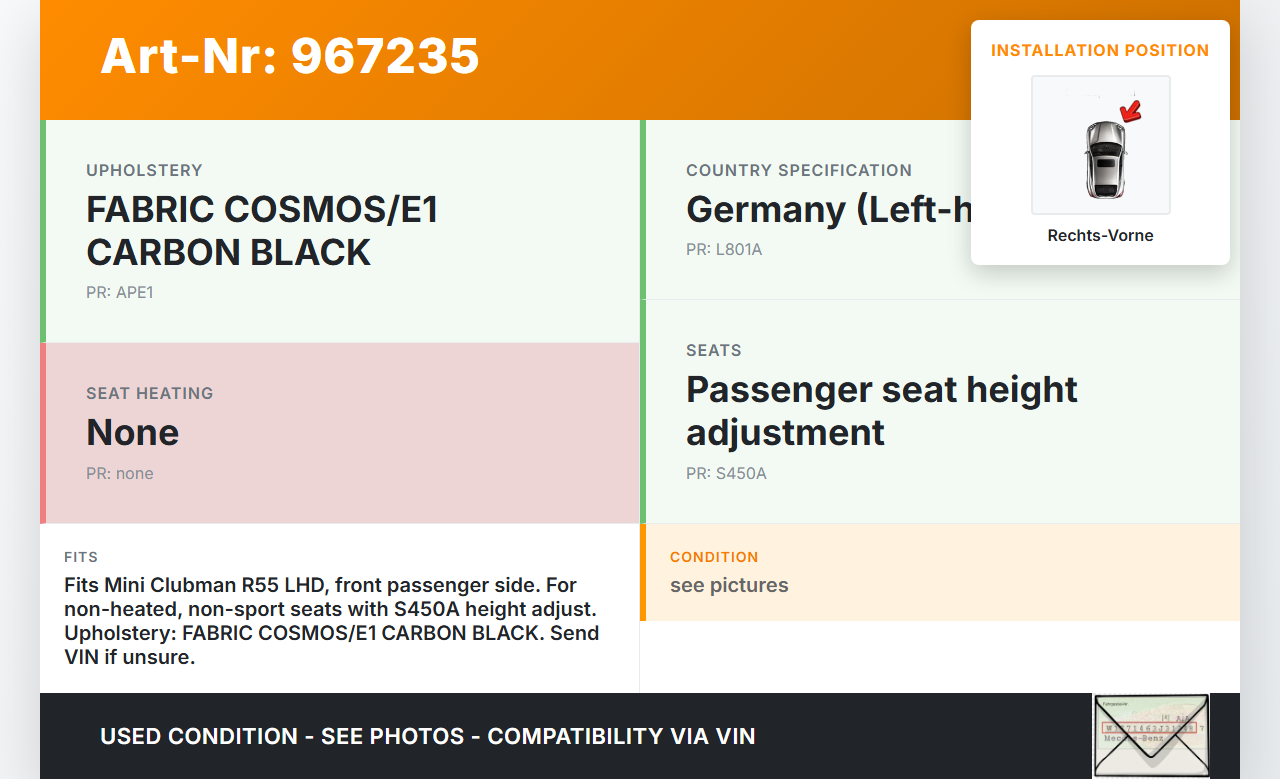Click the Used Condition footer banner text

427,737
